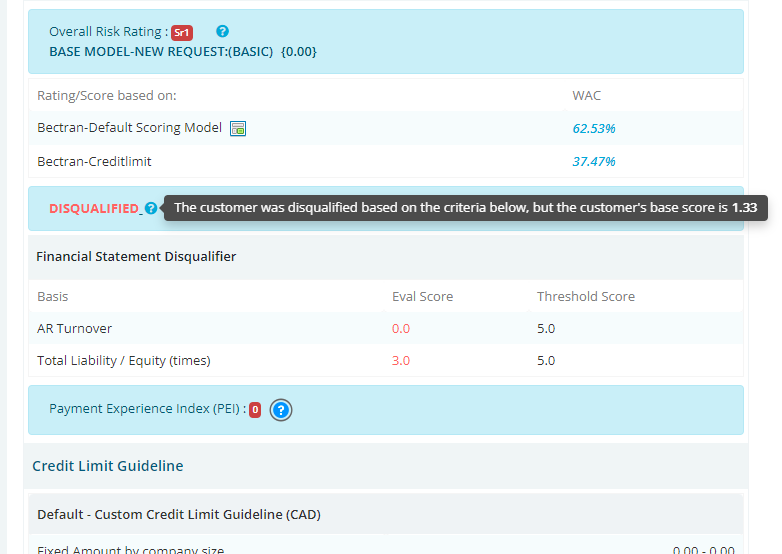Click the PEI help question icon
The height and width of the screenshot is (554, 782).
pyautogui.click(x=281, y=410)
